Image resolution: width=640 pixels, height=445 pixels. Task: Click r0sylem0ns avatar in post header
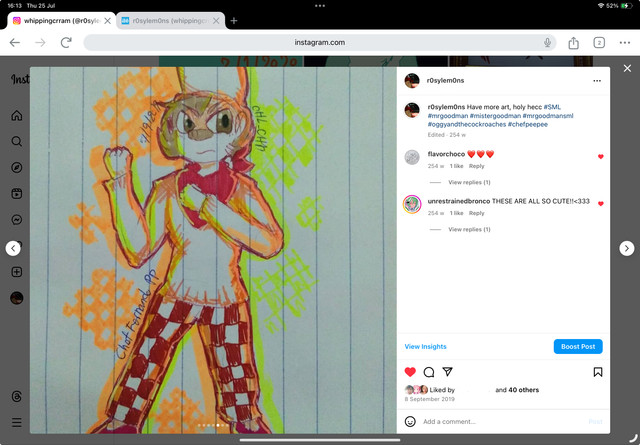412,81
